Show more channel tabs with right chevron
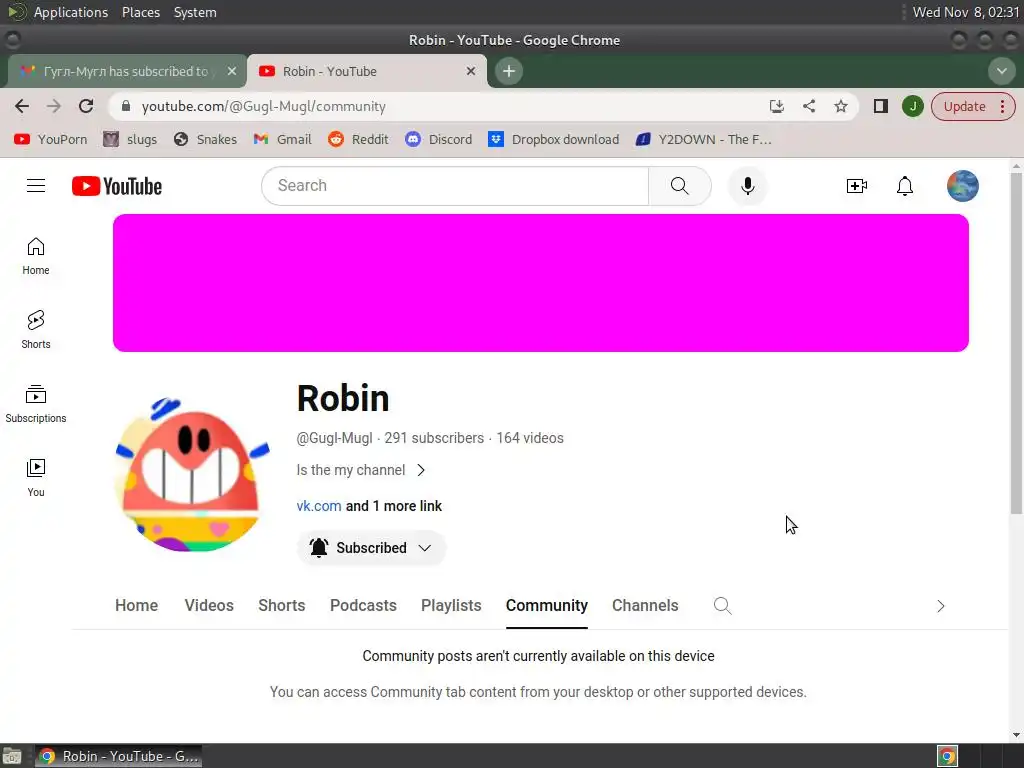 pyautogui.click(x=940, y=606)
